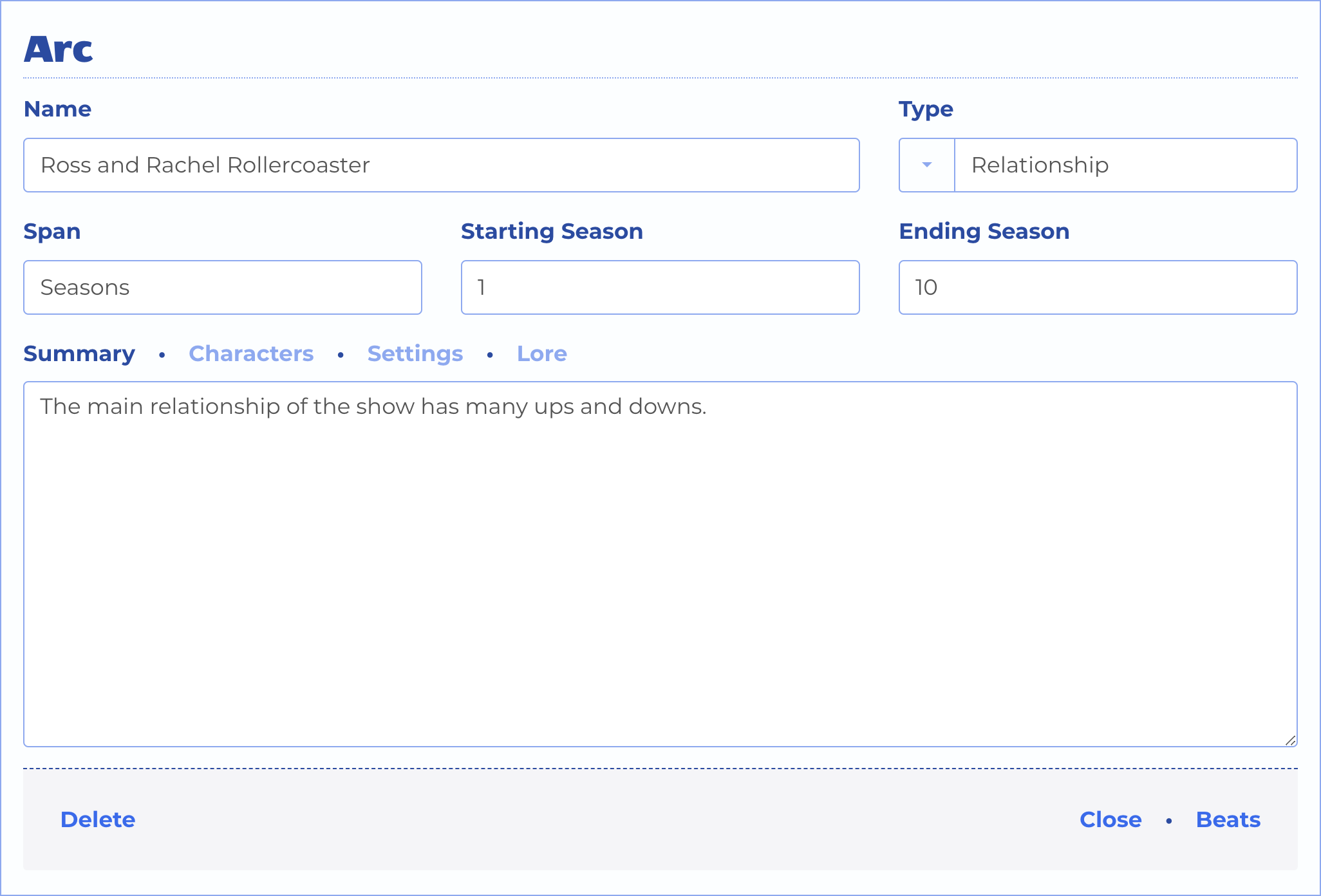This screenshot has height=896, width=1321.
Task: Click the Type label
Action: pos(926,109)
